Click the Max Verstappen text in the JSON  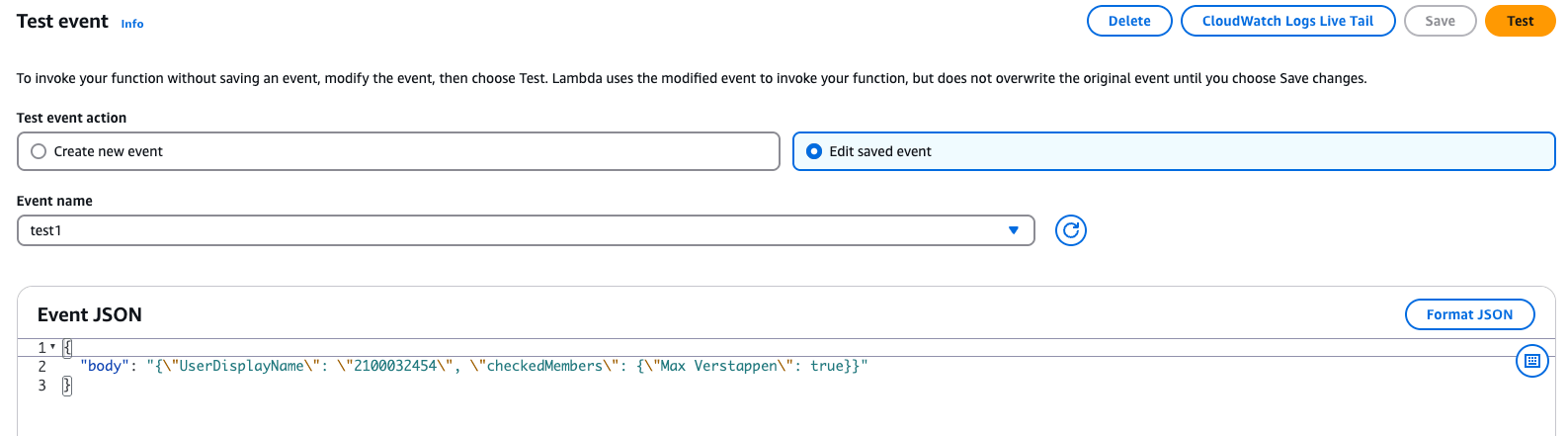pyautogui.click(x=718, y=366)
